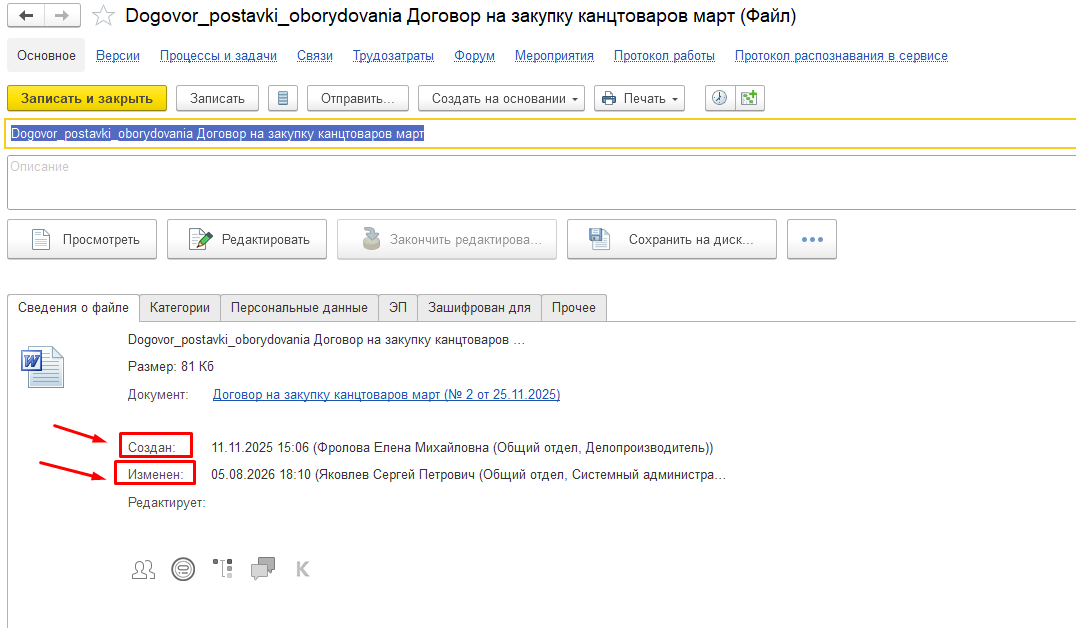1076x628 pixels.
Task: Open the Трудозатраты link
Action: [x=393, y=56]
